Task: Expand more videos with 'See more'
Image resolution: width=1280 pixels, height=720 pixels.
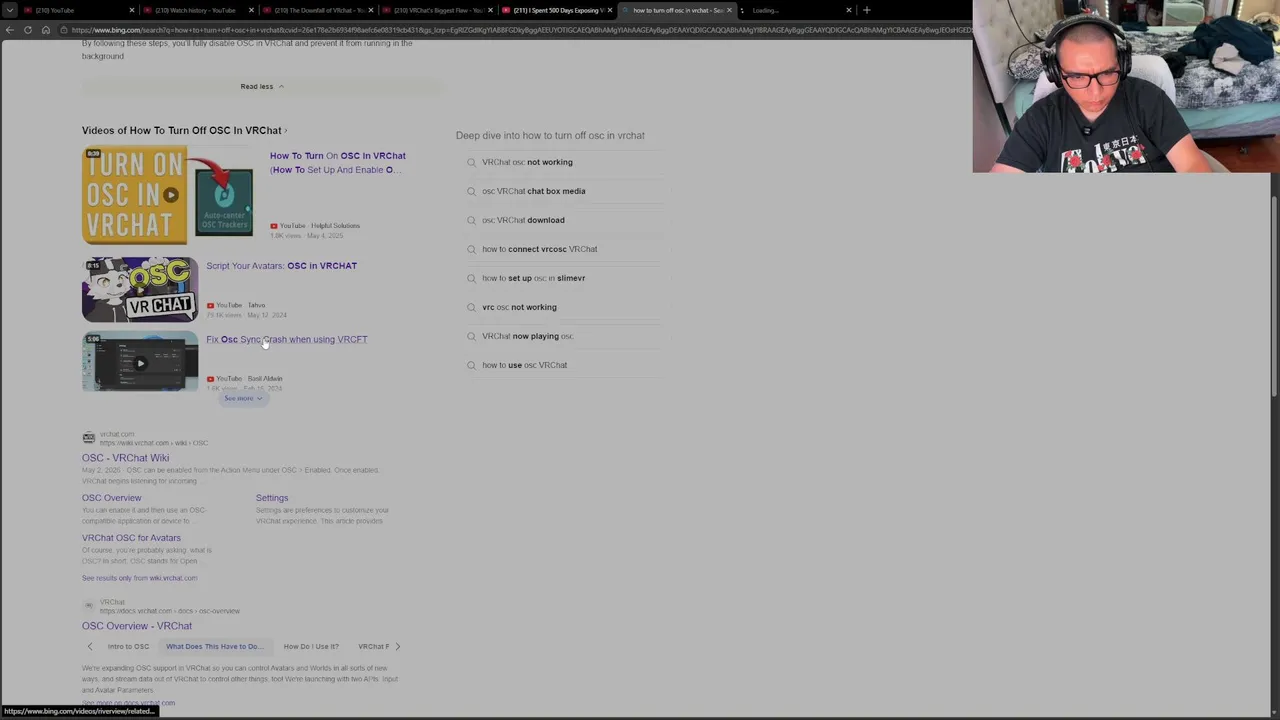Action: click(243, 398)
